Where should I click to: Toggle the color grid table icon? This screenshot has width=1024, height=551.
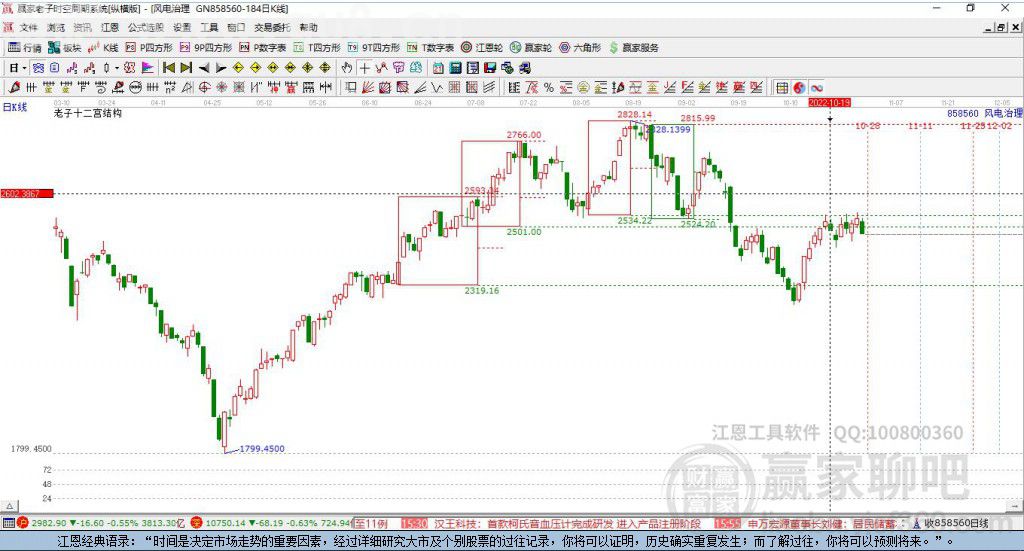pyautogui.click(x=781, y=87)
